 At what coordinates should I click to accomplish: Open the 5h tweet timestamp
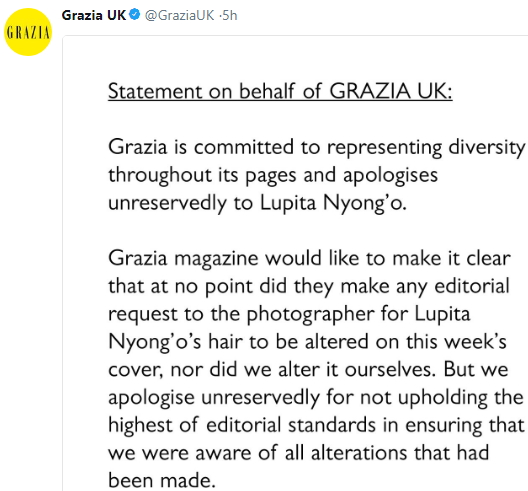(x=230, y=15)
